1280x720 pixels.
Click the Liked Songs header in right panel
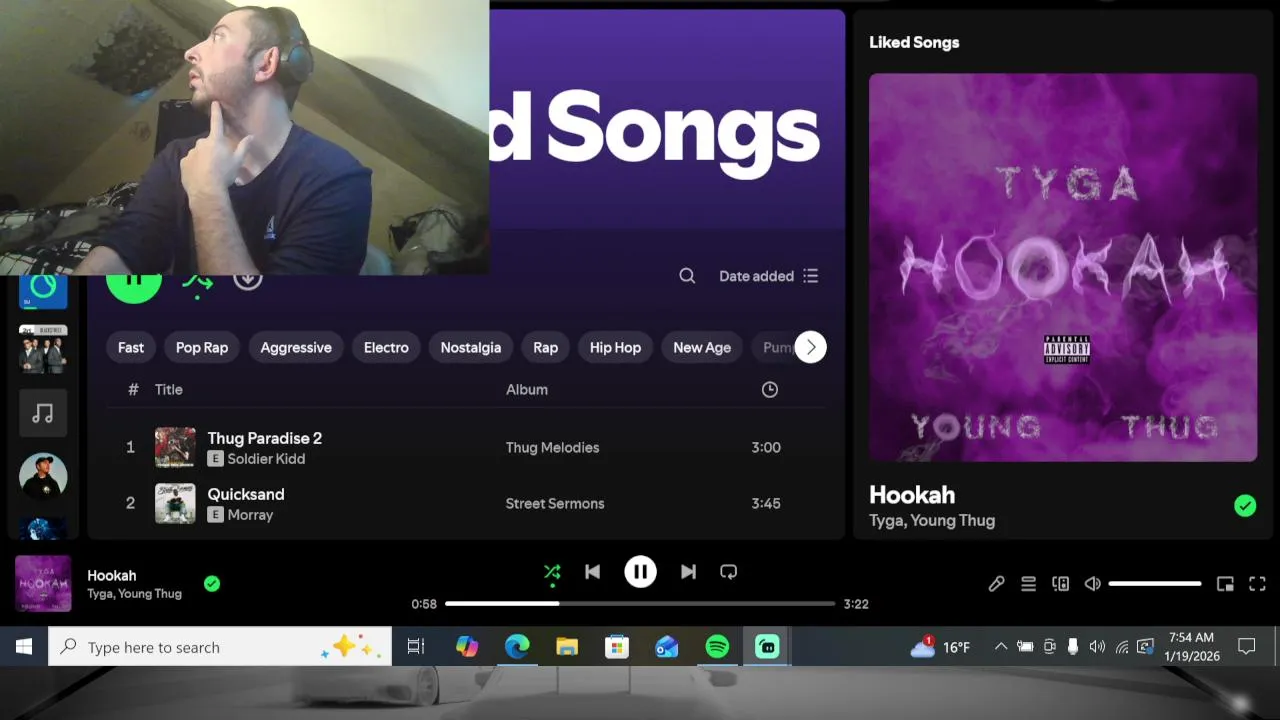[x=914, y=42]
